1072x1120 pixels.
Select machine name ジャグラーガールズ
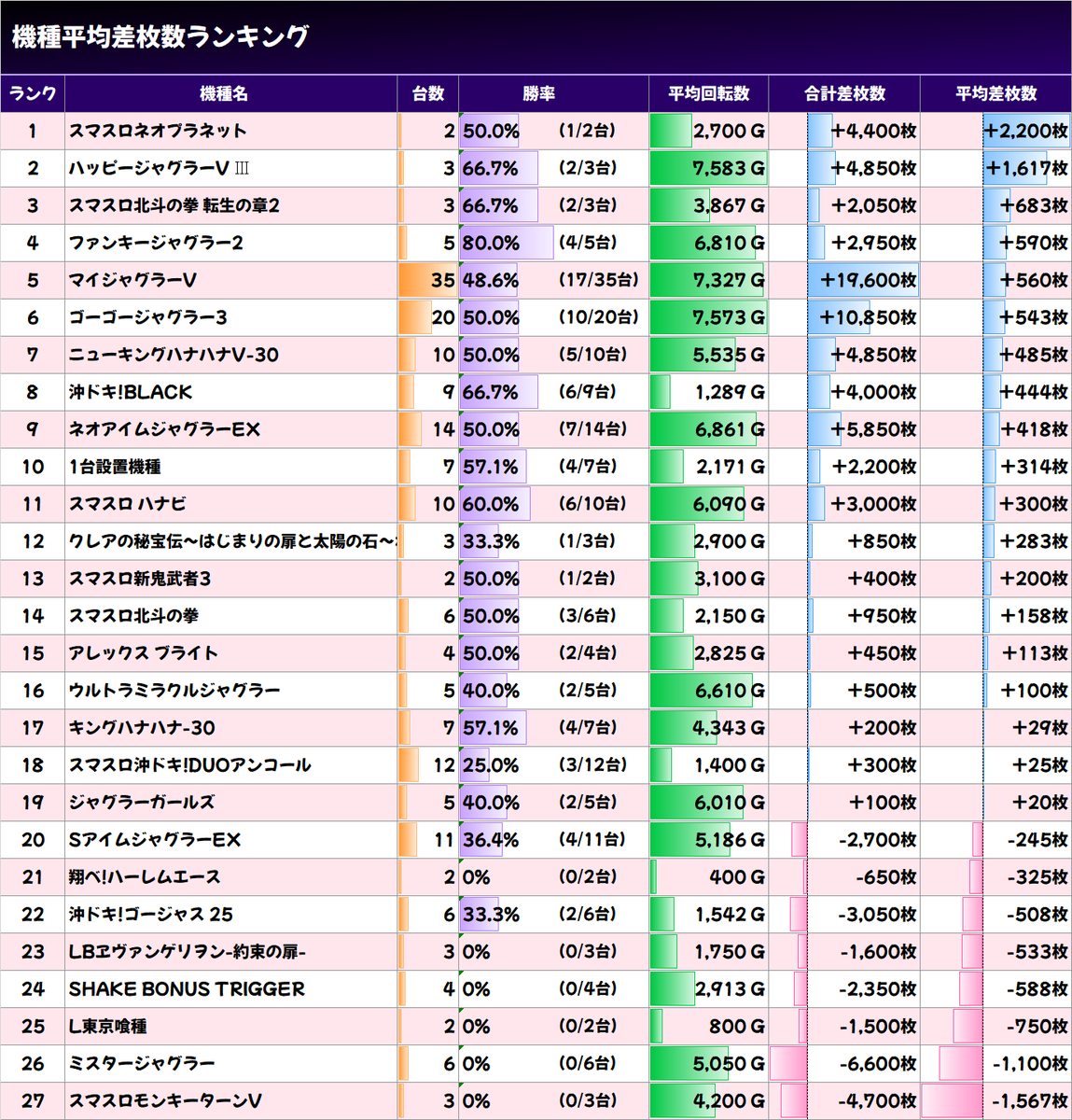(x=142, y=803)
